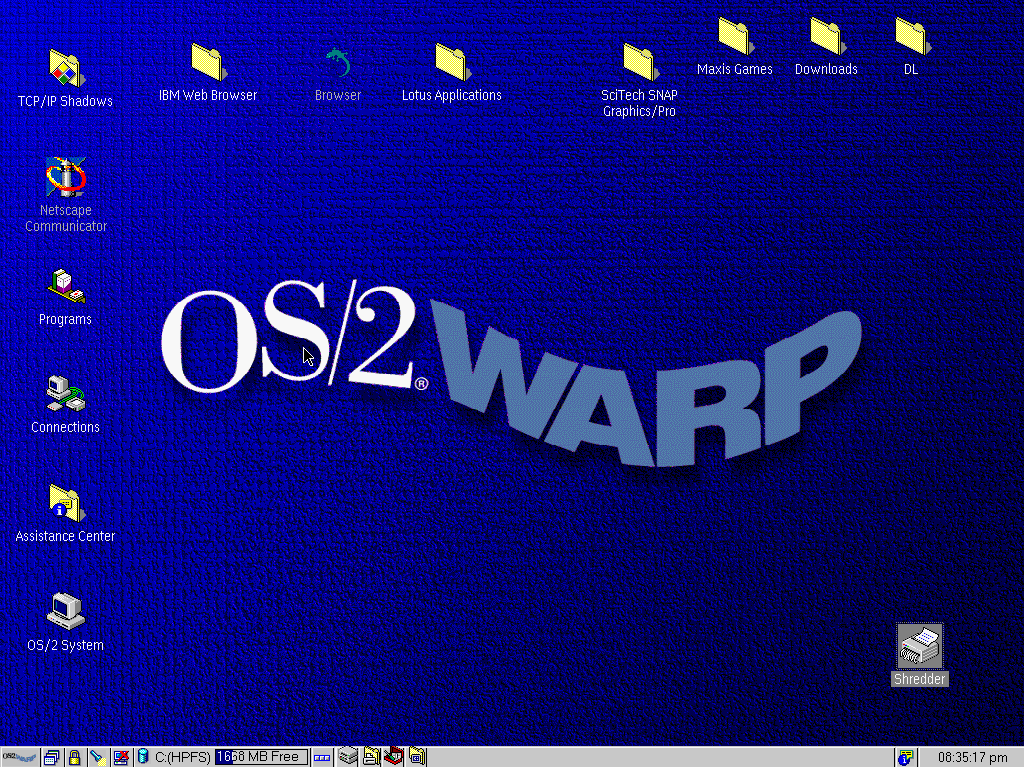This screenshot has width=1024, height=767.
Task: Open the Assistance Center folder
Action: point(66,503)
